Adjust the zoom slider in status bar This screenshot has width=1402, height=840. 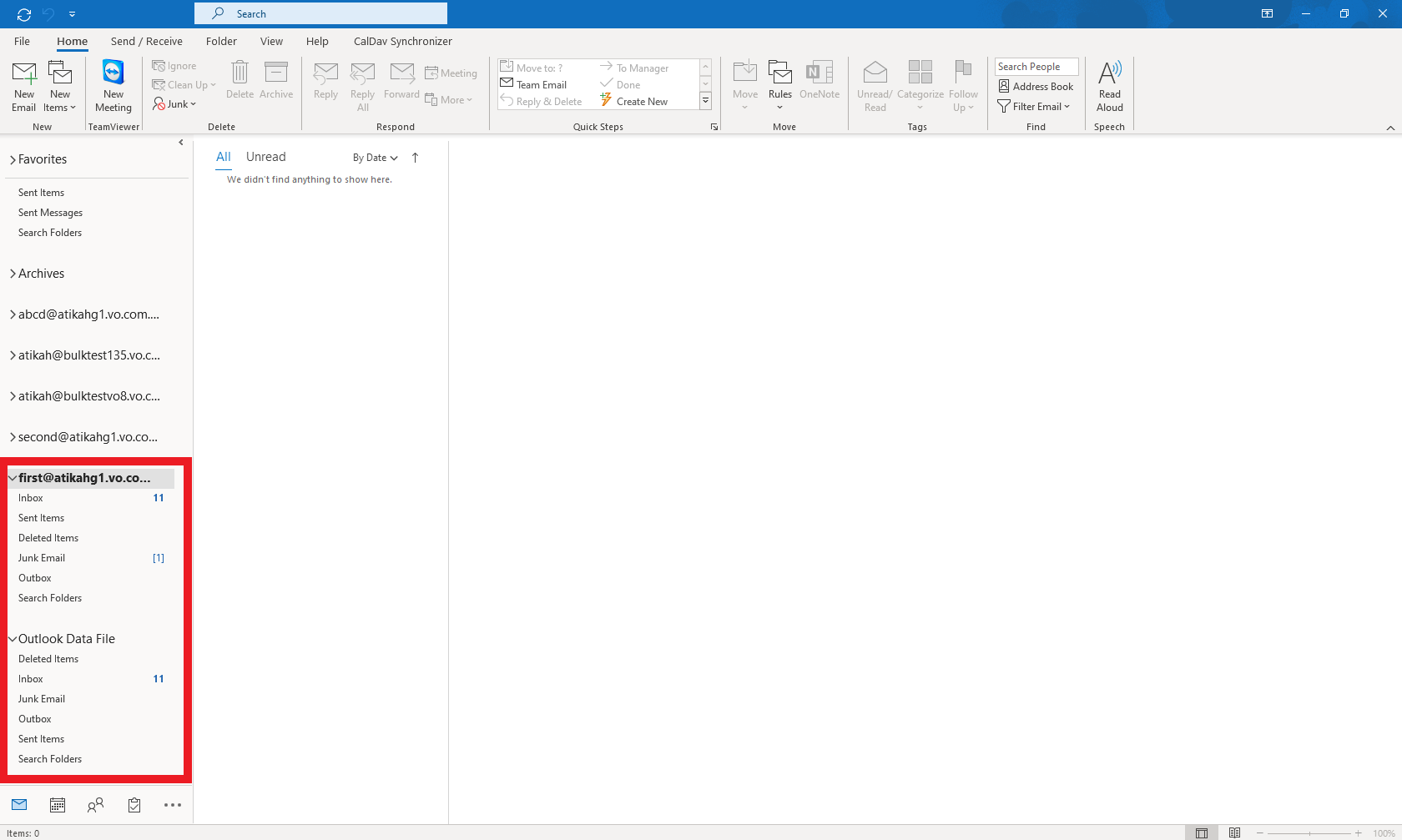pos(1309,832)
